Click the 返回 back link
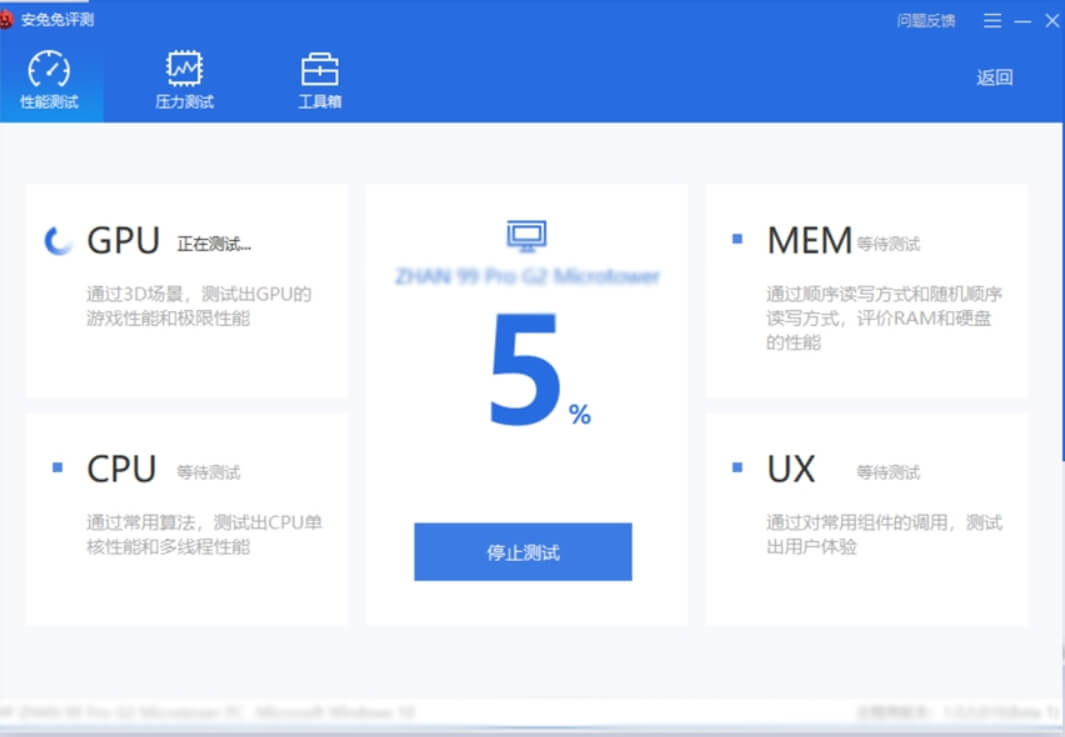 (994, 77)
